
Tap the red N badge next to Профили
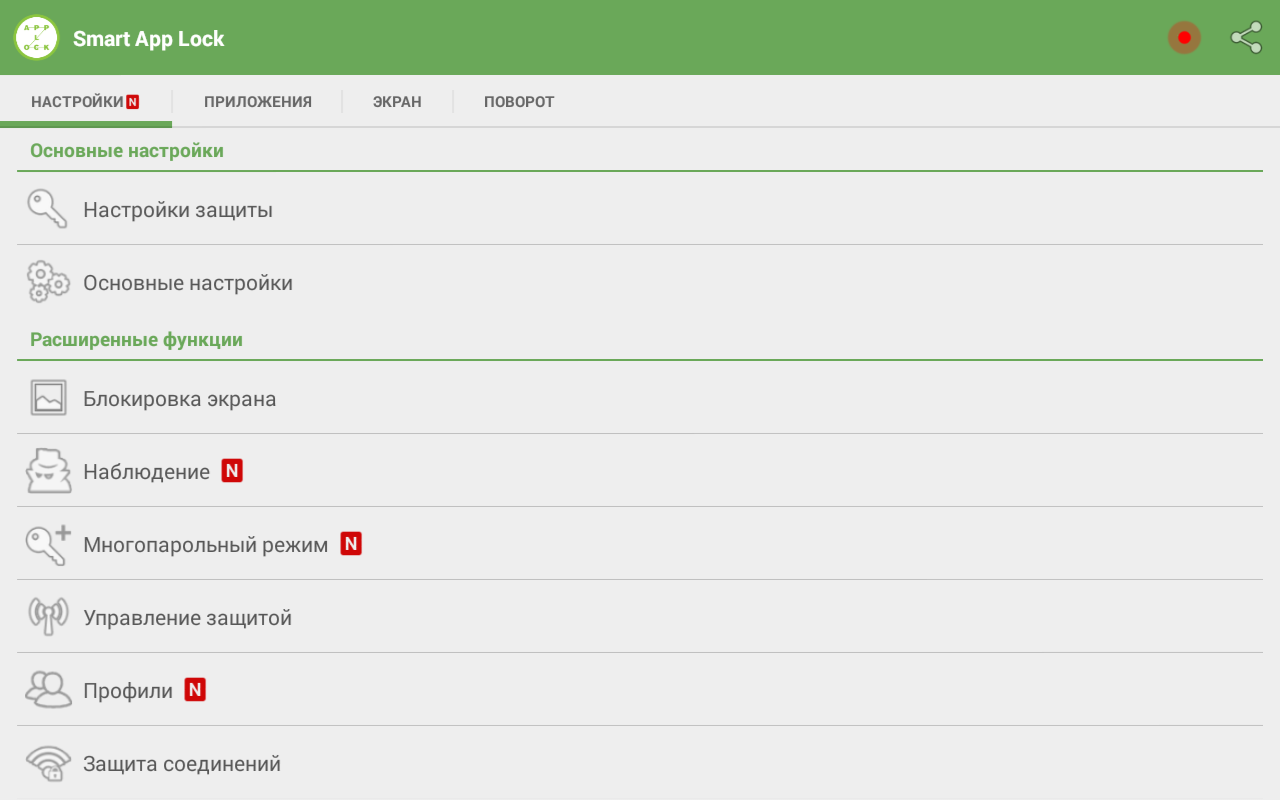(195, 690)
